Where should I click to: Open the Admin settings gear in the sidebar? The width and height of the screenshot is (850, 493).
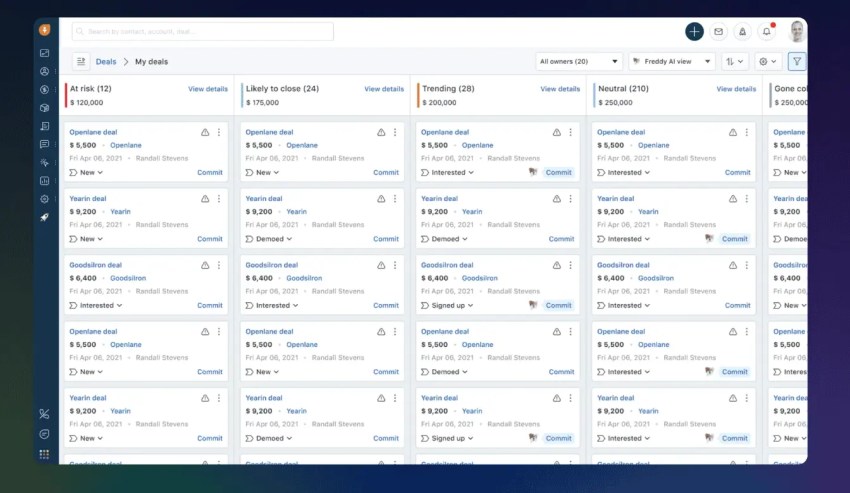44,199
